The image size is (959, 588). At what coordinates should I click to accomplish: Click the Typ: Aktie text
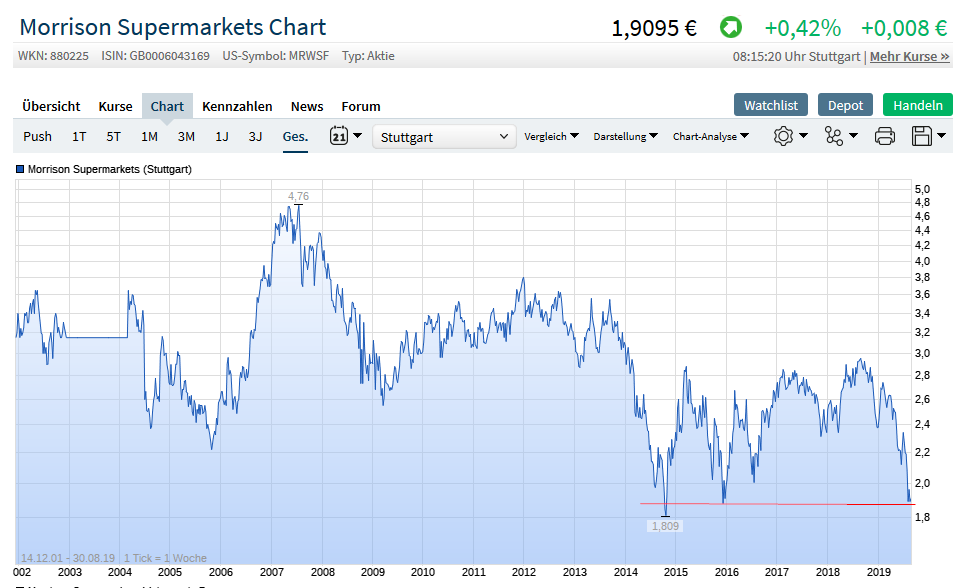pyautogui.click(x=368, y=56)
